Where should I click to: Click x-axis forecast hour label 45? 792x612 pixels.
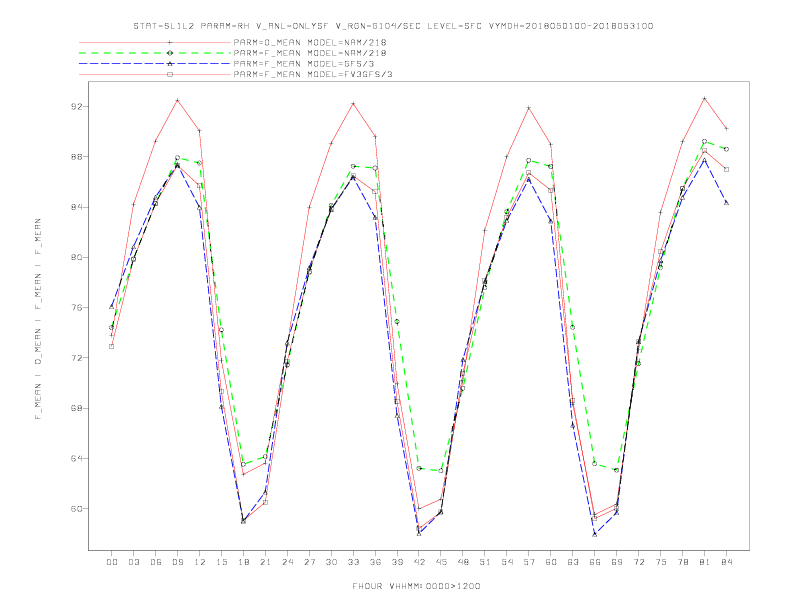[441, 562]
